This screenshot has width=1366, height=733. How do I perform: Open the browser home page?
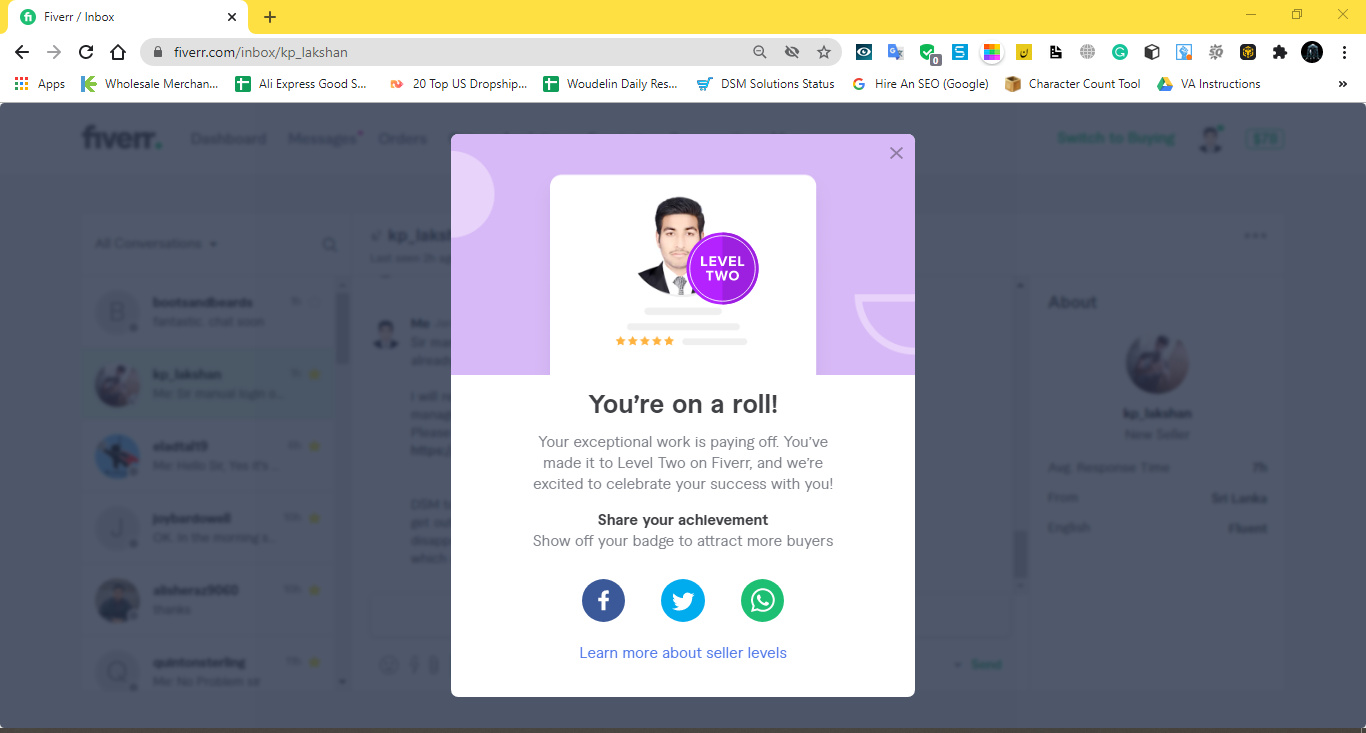(118, 52)
